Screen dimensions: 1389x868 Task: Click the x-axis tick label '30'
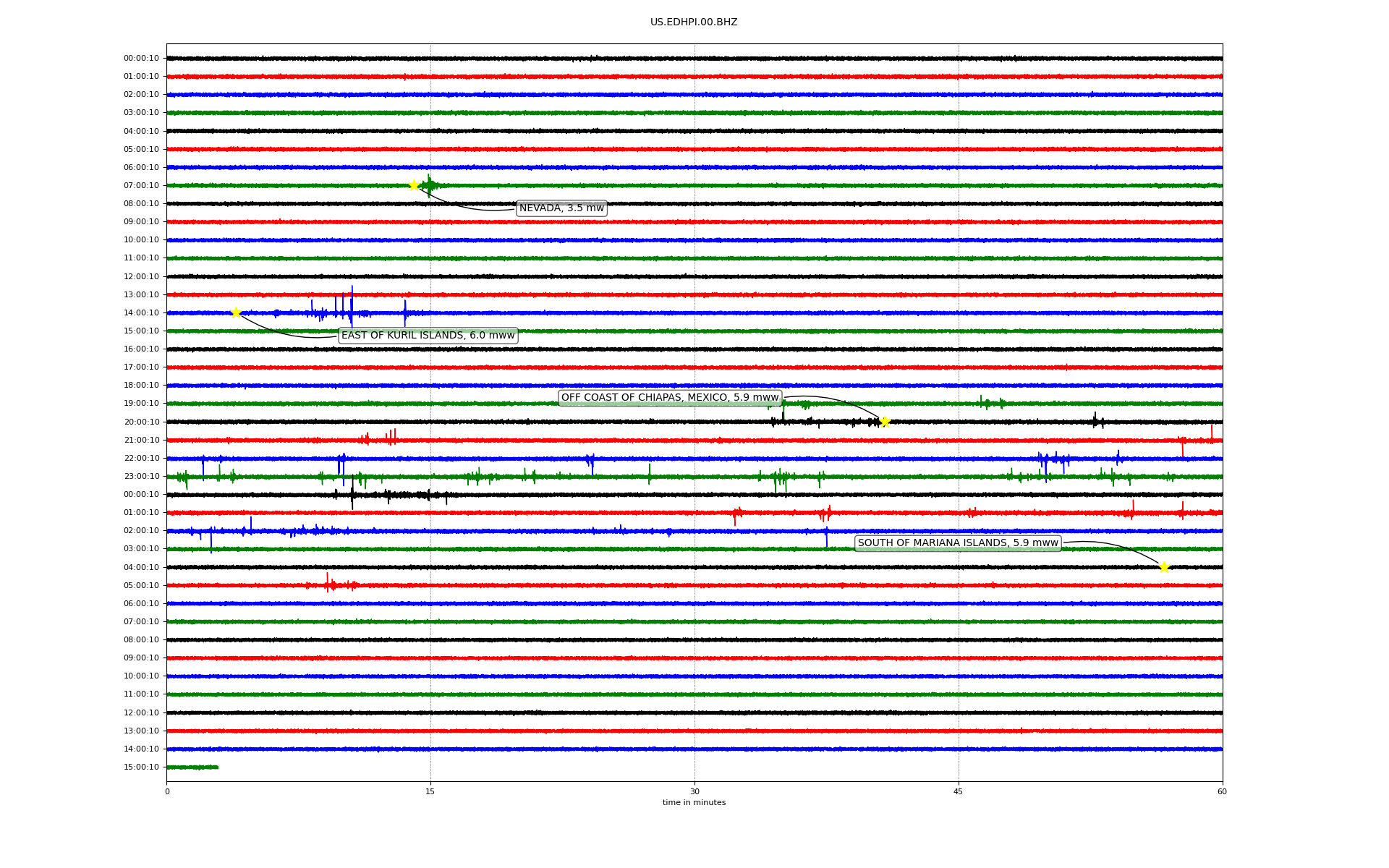pyautogui.click(x=694, y=791)
